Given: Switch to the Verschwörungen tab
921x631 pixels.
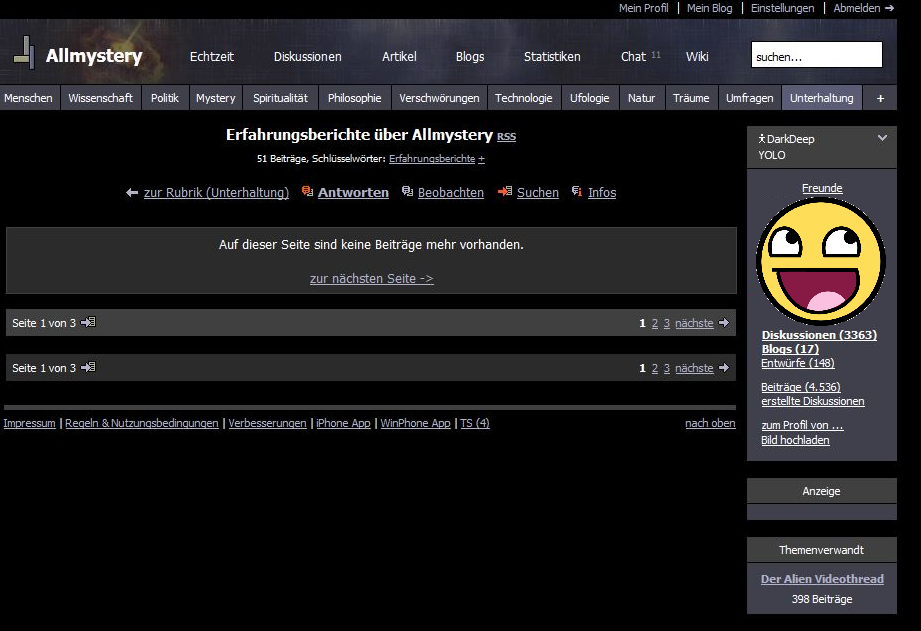Looking at the screenshot, I should point(439,98).
